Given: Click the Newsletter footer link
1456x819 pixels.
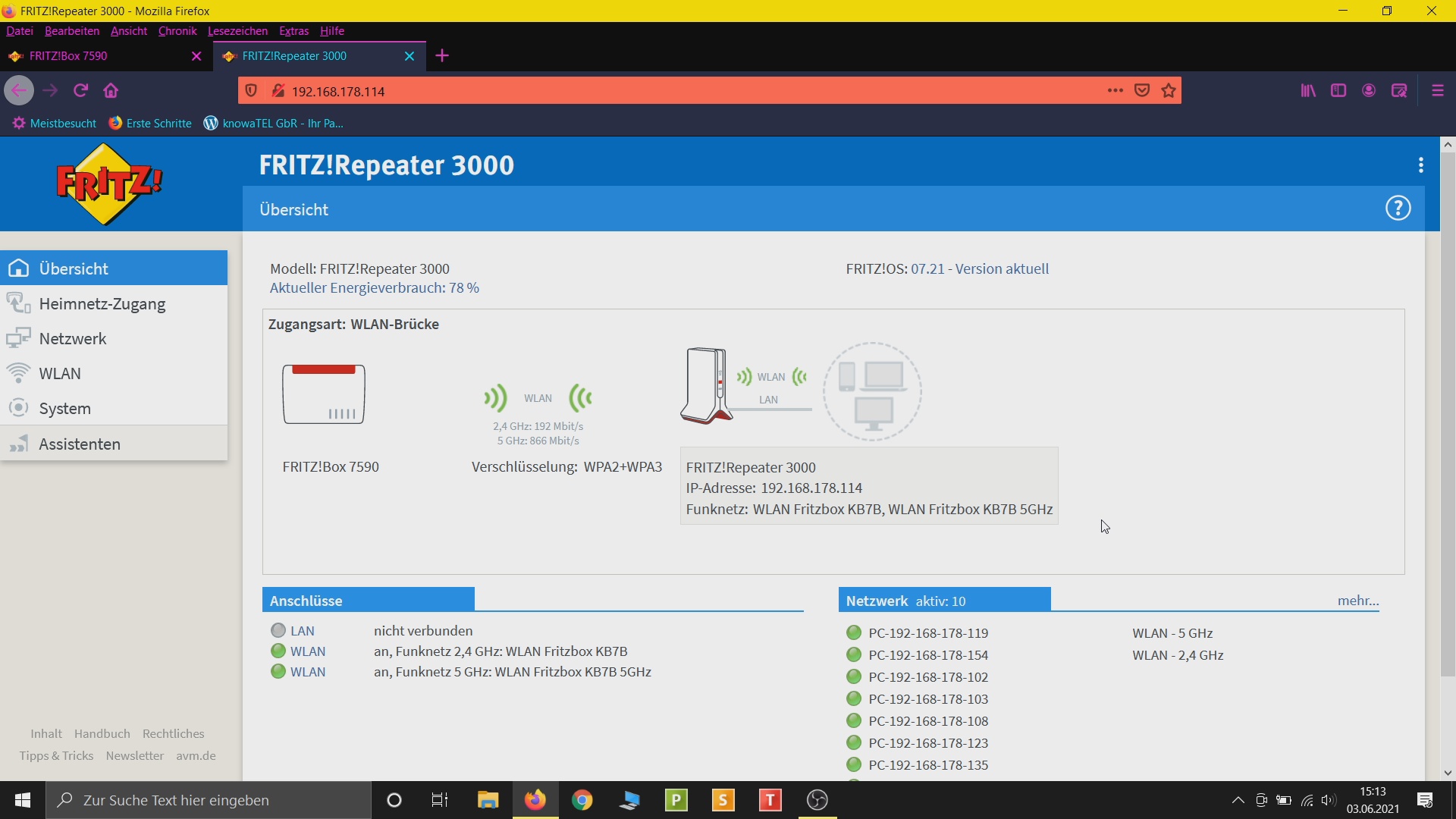Looking at the screenshot, I should pyautogui.click(x=135, y=756).
